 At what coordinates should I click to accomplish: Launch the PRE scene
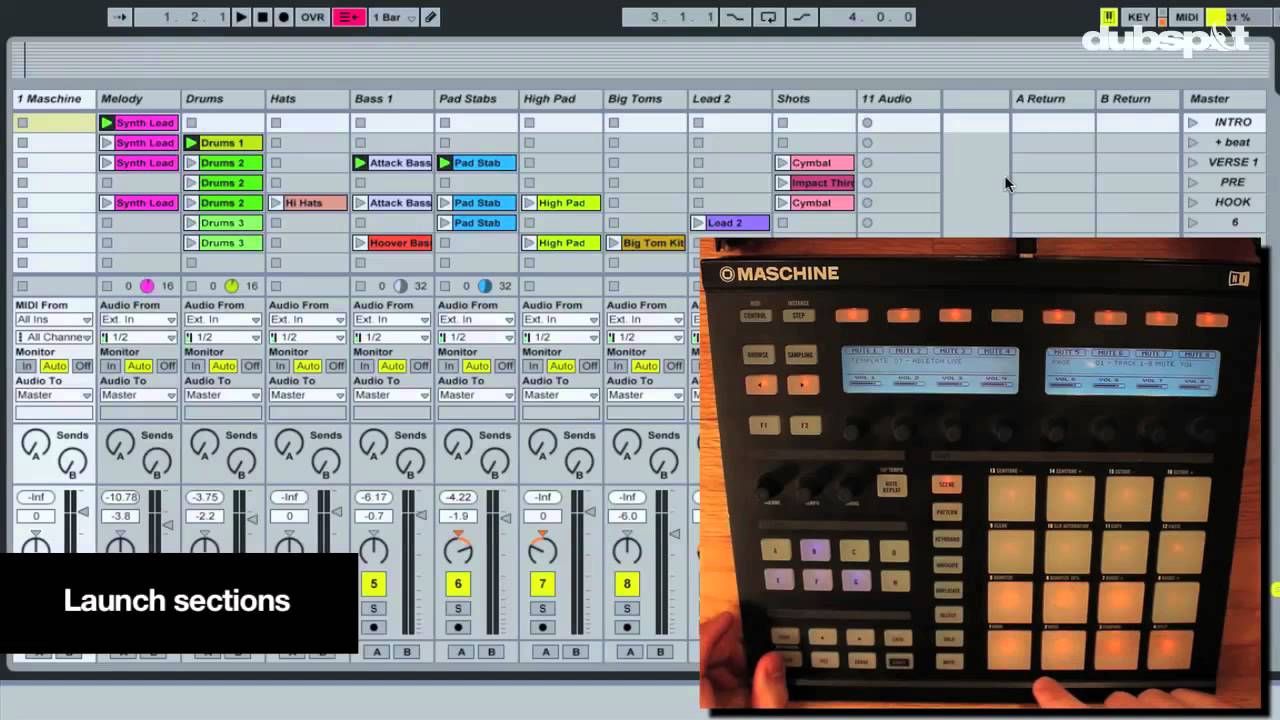coord(1192,183)
